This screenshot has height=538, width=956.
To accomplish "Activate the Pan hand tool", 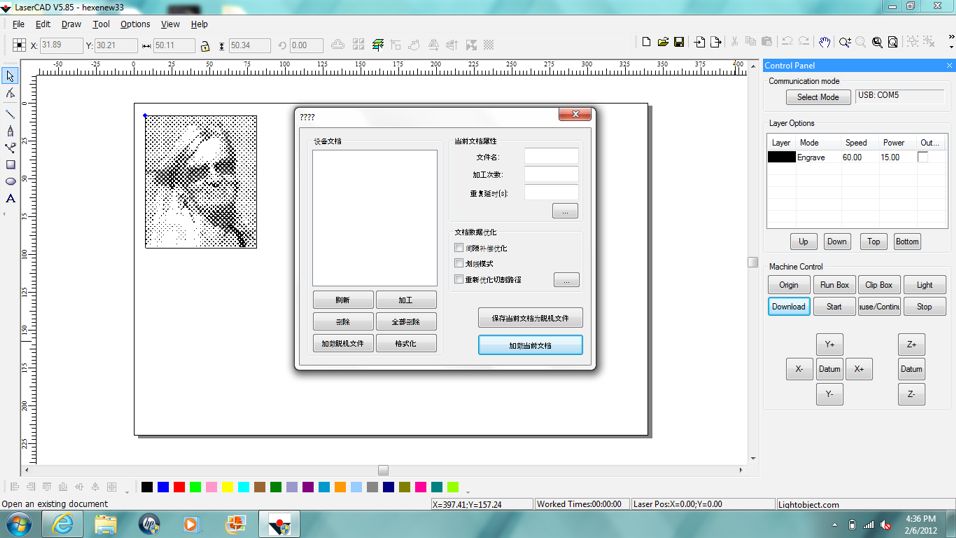I will (824, 42).
